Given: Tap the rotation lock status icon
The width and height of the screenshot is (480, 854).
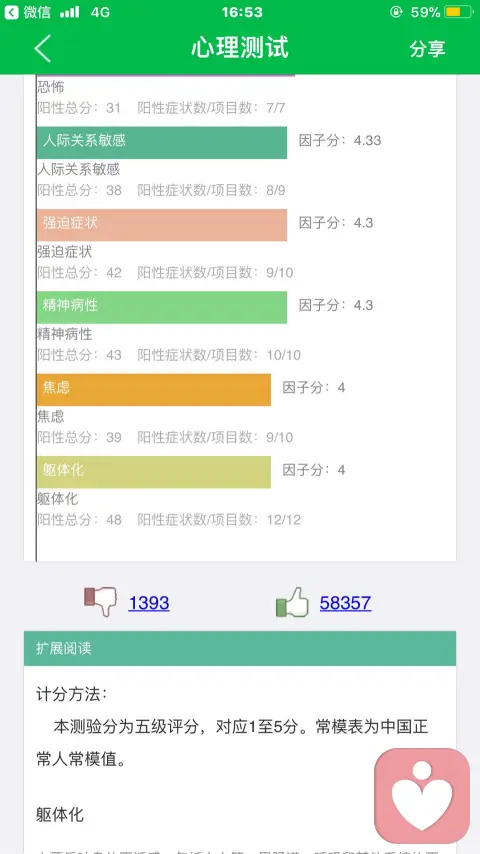Looking at the screenshot, I should click(396, 12).
